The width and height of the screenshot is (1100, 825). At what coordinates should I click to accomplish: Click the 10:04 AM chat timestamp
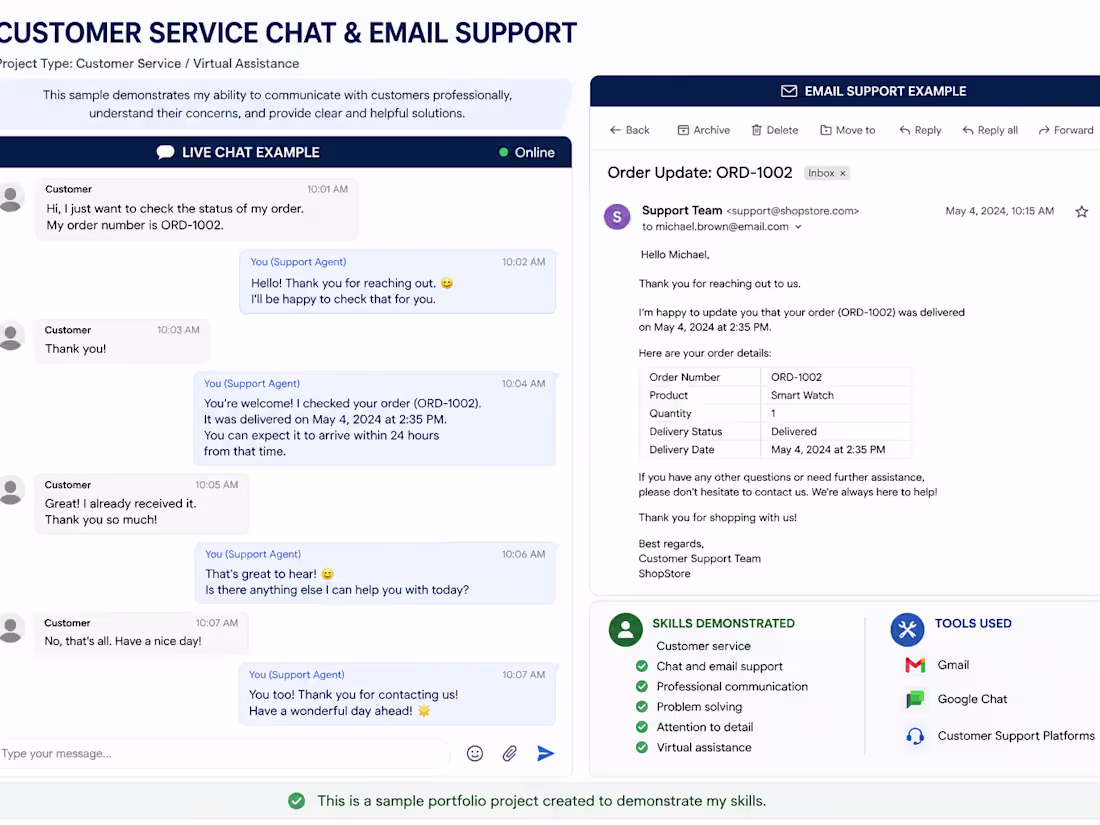pyautogui.click(x=523, y=384)
